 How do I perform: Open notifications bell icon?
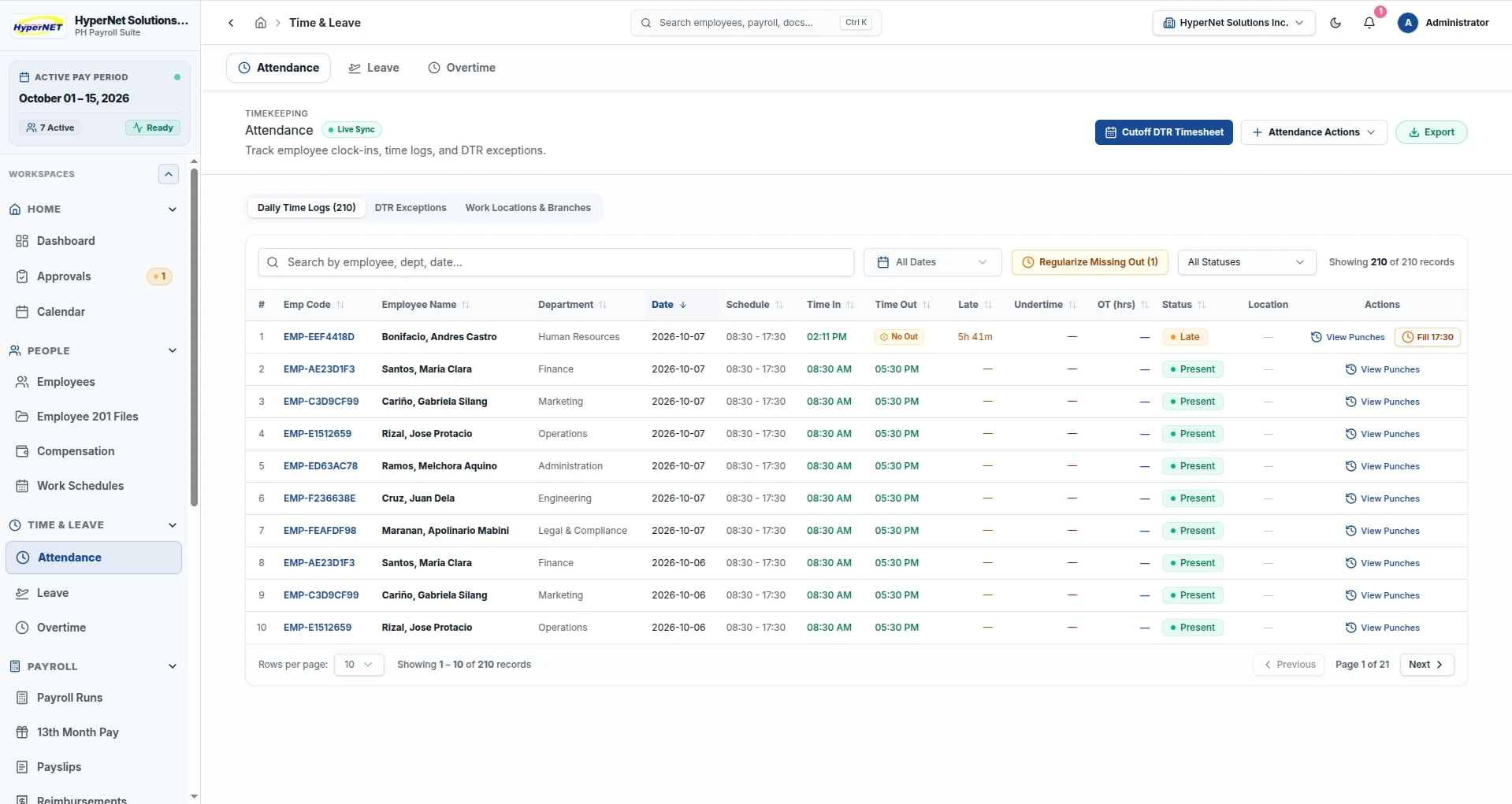(1369, 23)
